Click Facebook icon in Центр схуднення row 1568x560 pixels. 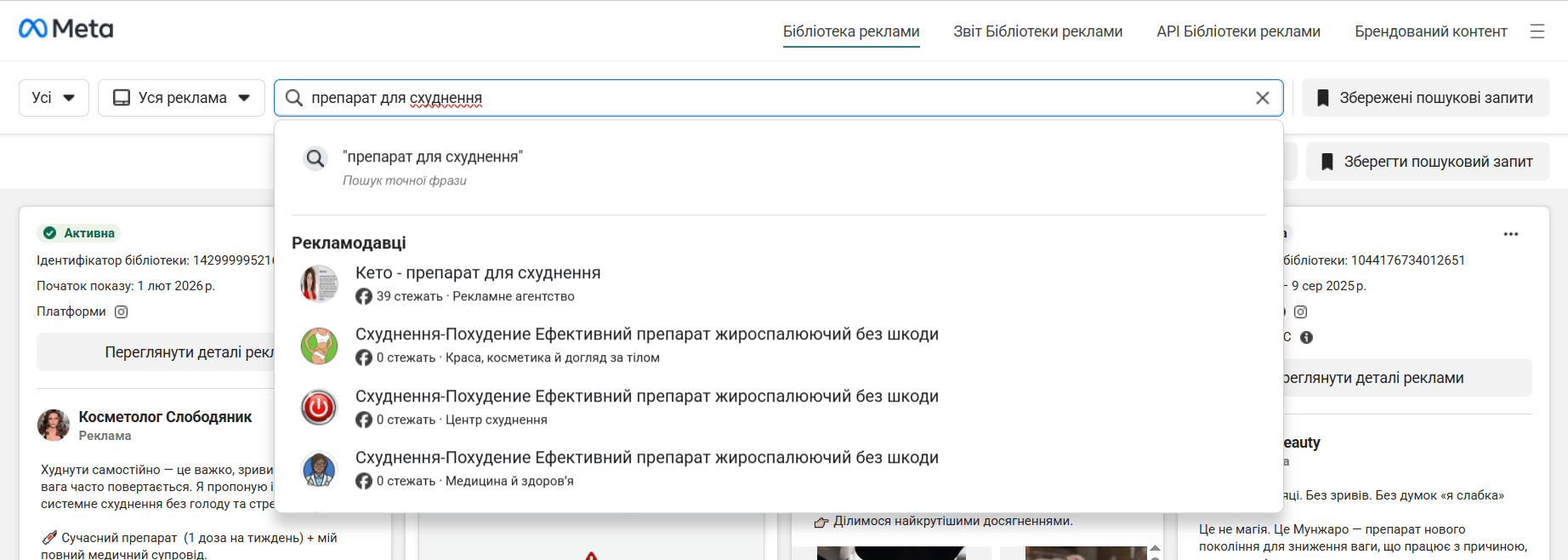coord(364,420)
